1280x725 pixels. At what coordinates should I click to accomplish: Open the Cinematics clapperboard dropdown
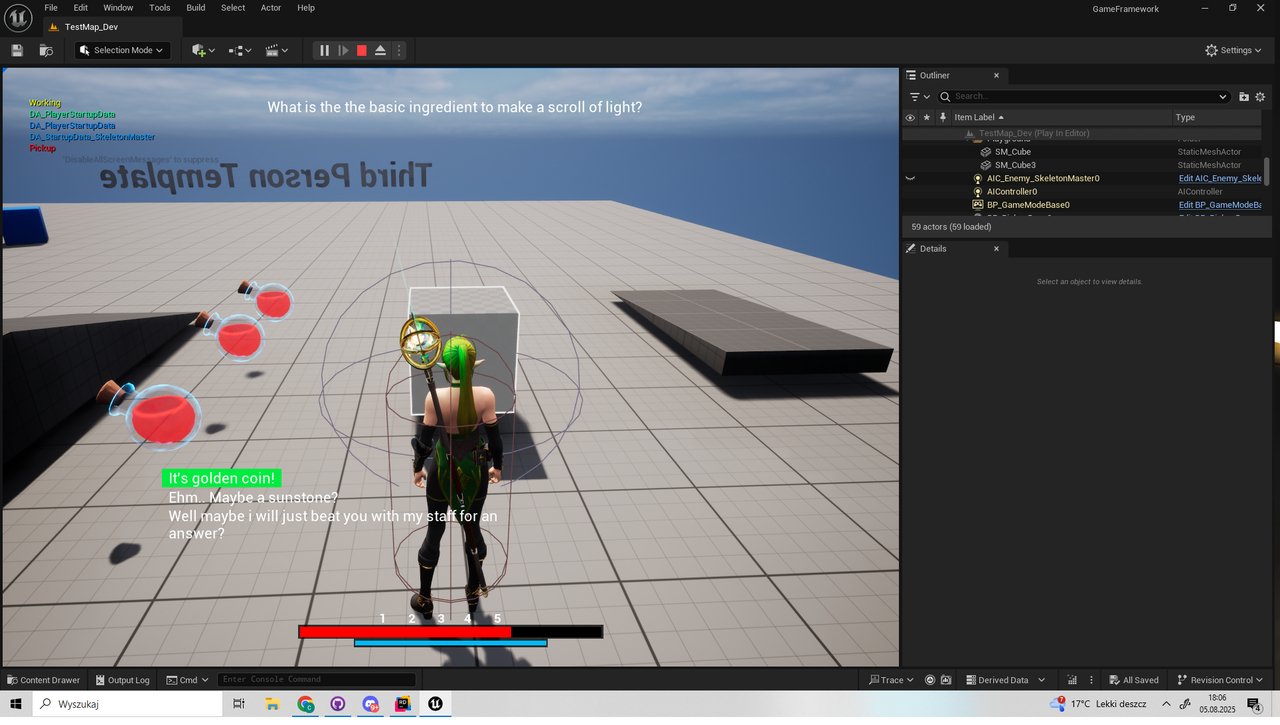click(277, 50)
